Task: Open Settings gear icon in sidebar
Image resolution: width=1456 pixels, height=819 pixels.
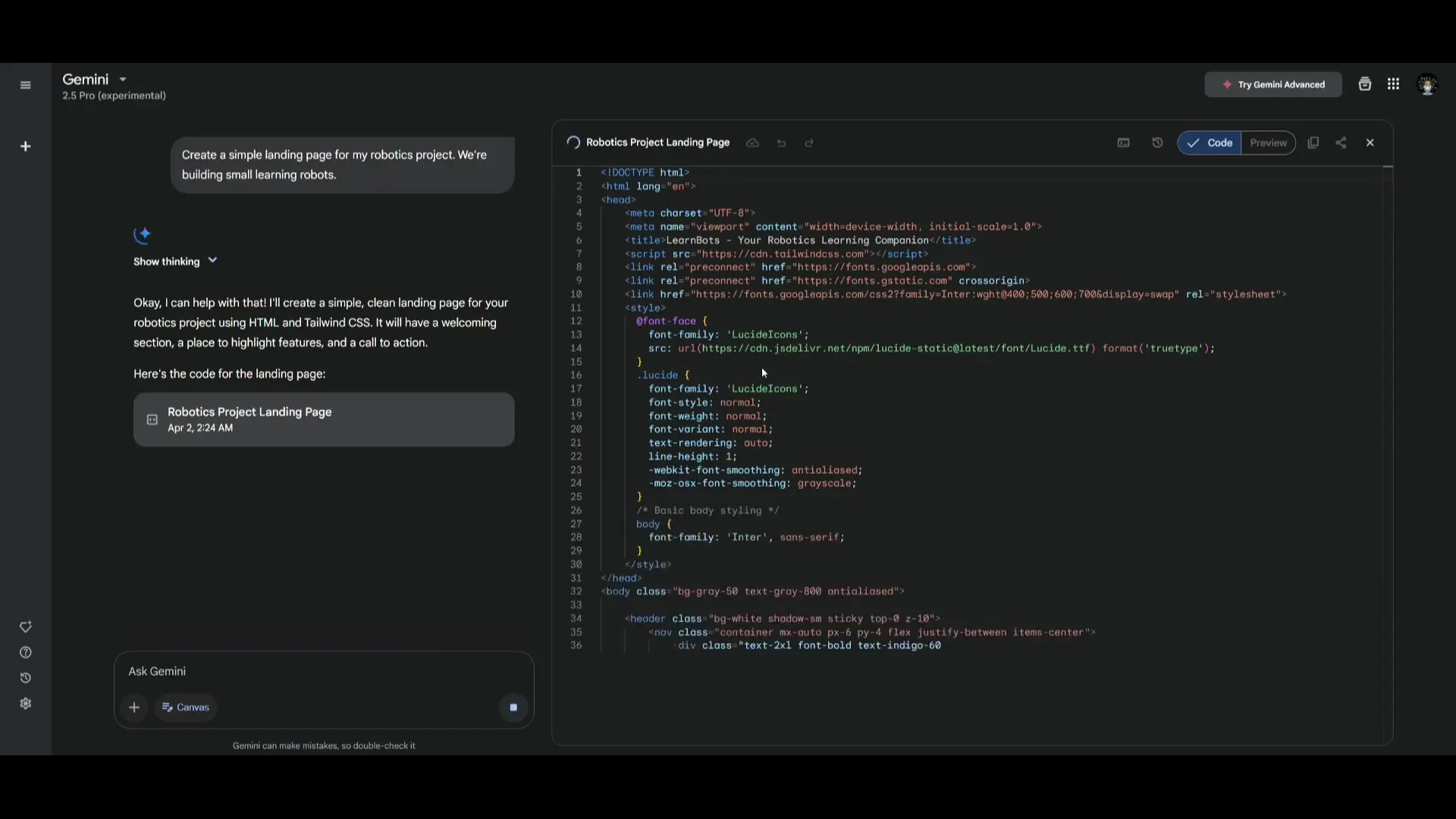Action: coord(25,704)
